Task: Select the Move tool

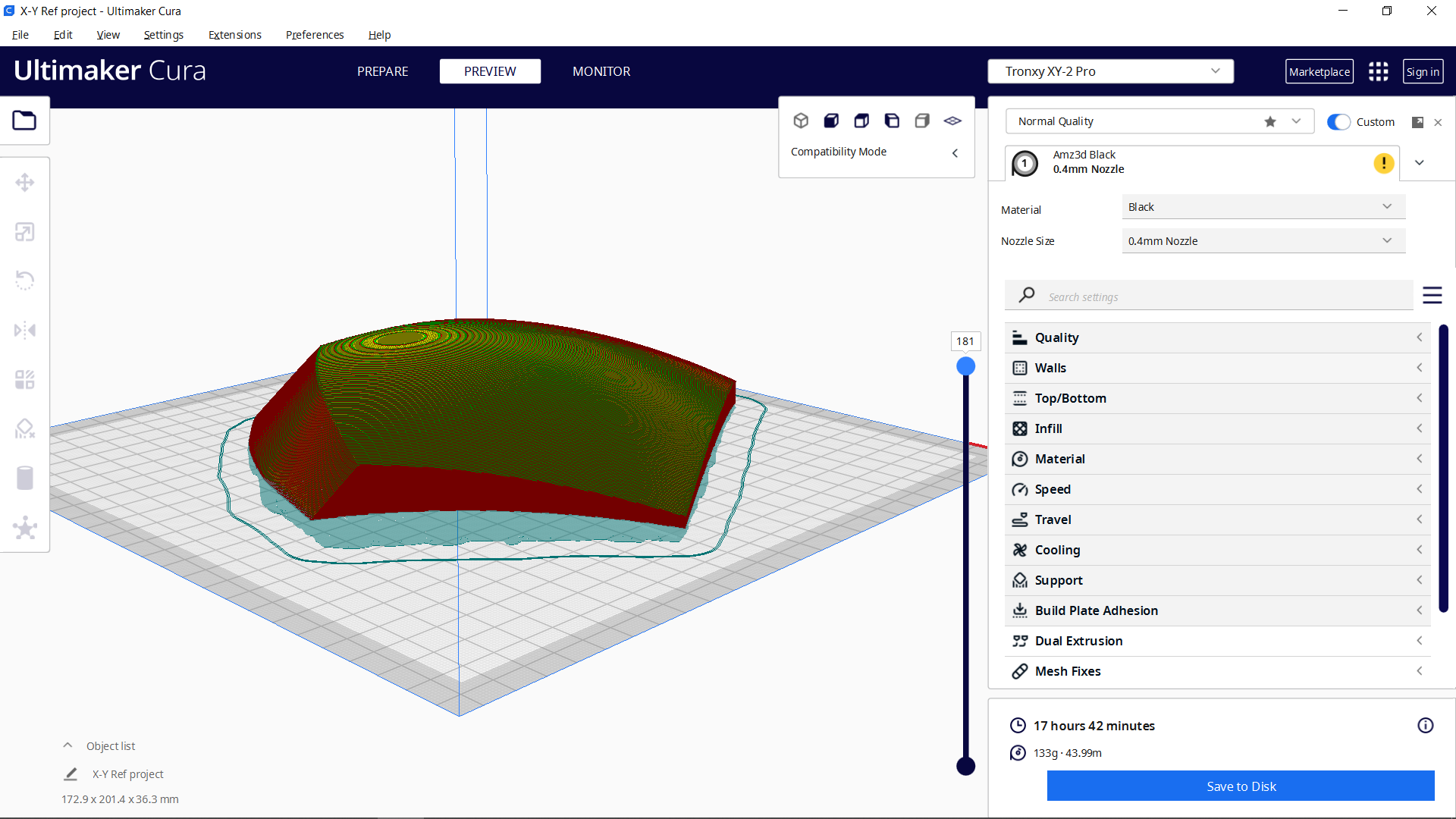Action: [x=24, y=183]
